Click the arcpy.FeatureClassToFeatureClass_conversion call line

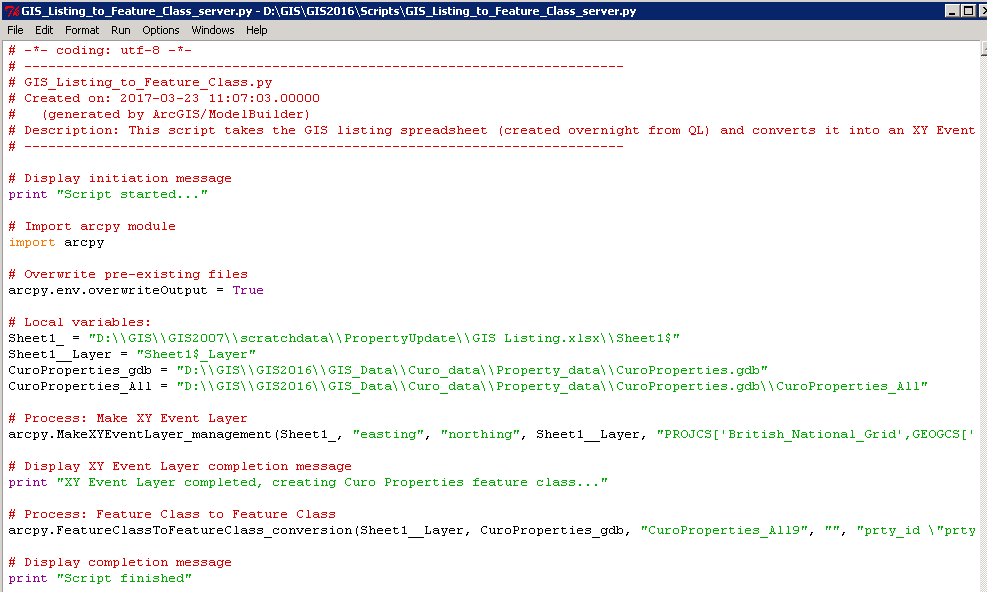coord(492,530)
